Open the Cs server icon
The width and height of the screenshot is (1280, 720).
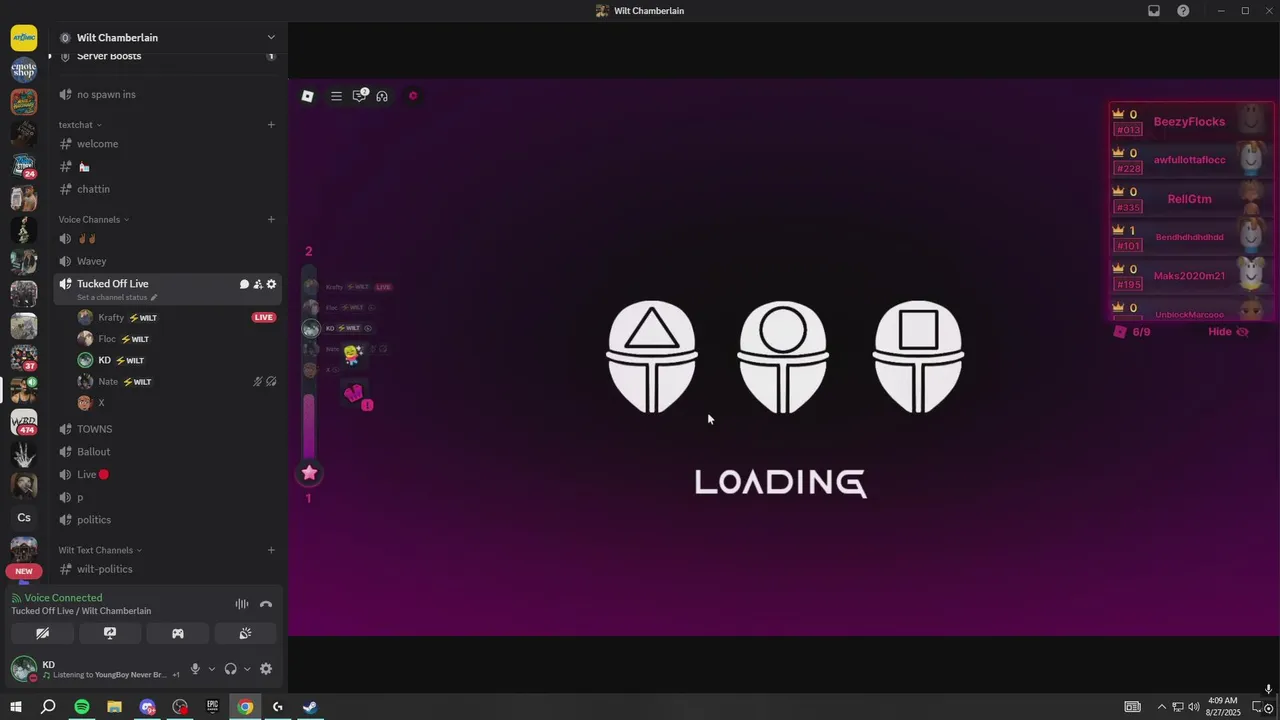pyautogui.click(x=24, y=518)
